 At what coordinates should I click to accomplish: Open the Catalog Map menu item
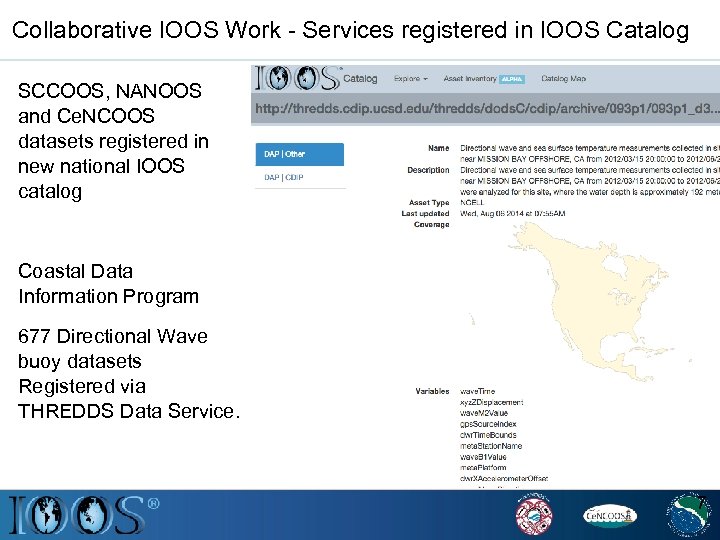coord(563,79)
